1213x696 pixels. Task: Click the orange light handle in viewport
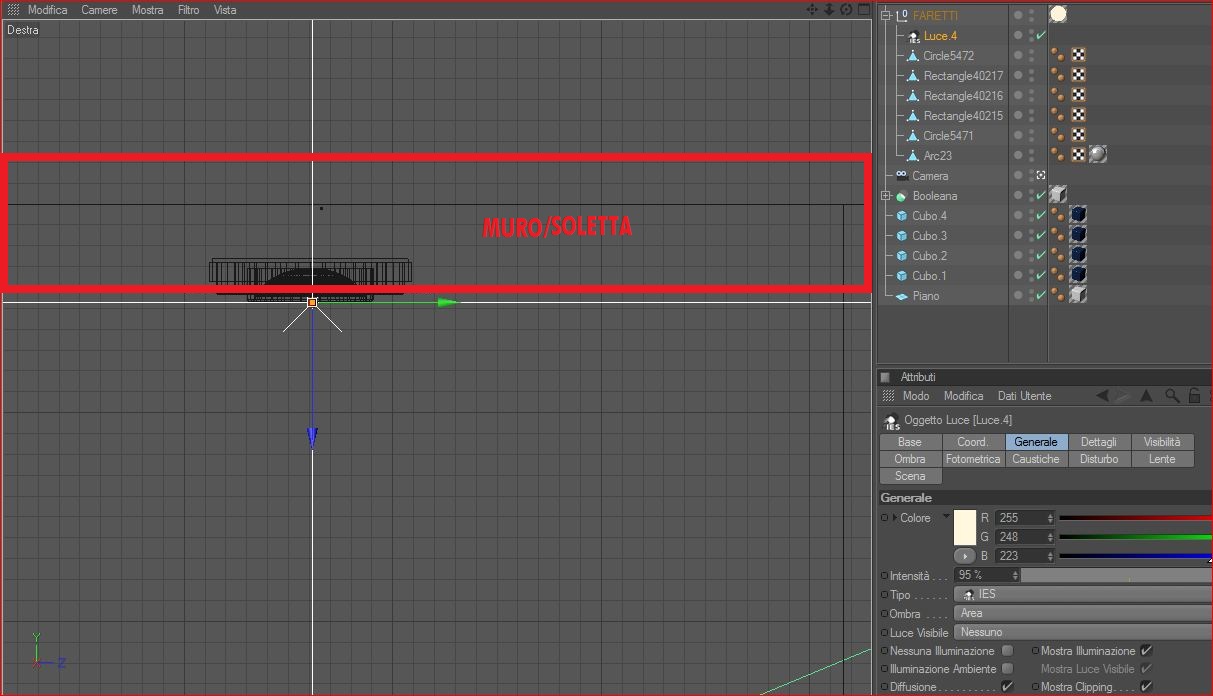click(312, 302)
